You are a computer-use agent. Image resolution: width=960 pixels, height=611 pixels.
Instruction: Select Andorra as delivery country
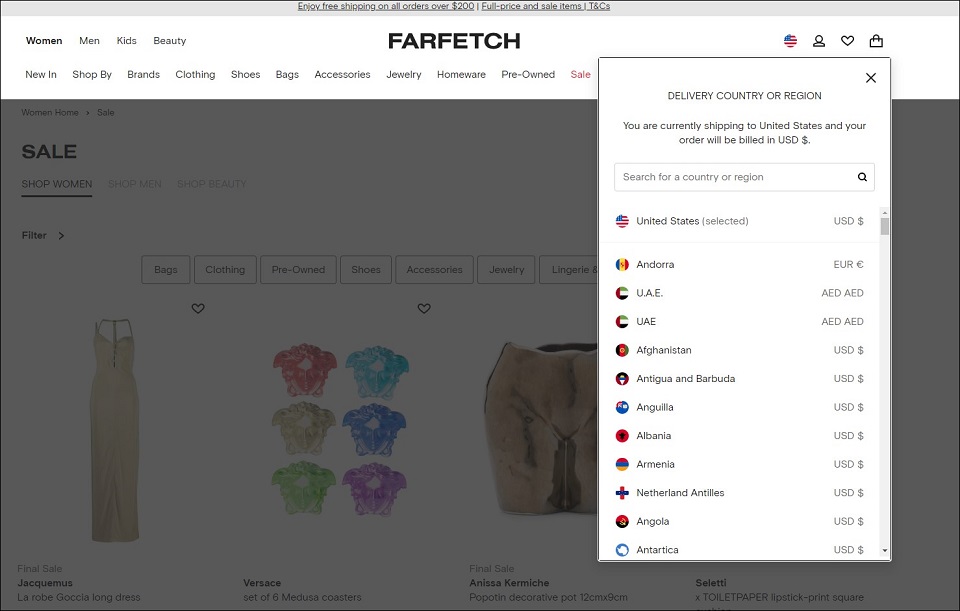(740, 264)
